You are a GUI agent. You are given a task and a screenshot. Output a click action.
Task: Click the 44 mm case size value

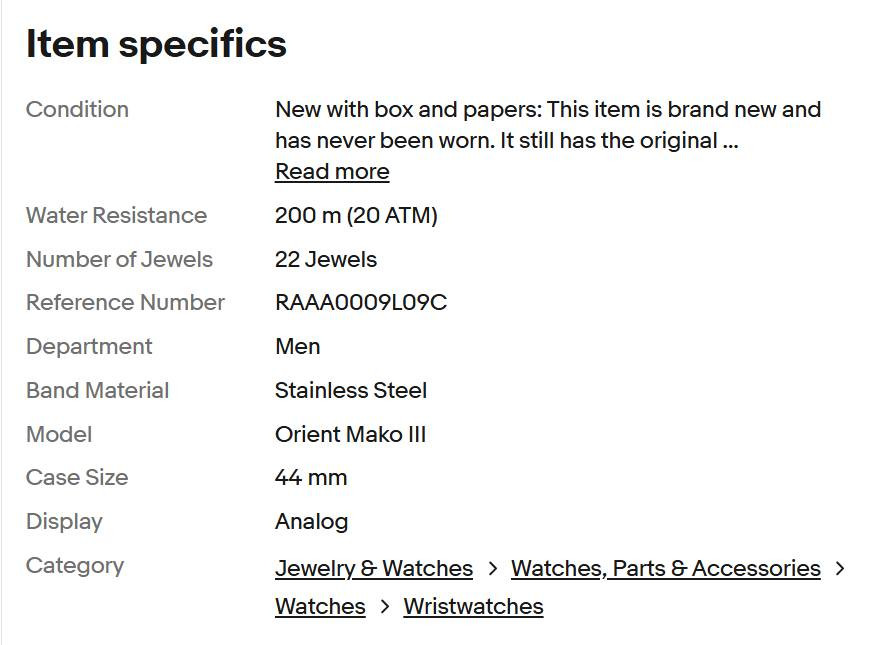coord(311,477)
